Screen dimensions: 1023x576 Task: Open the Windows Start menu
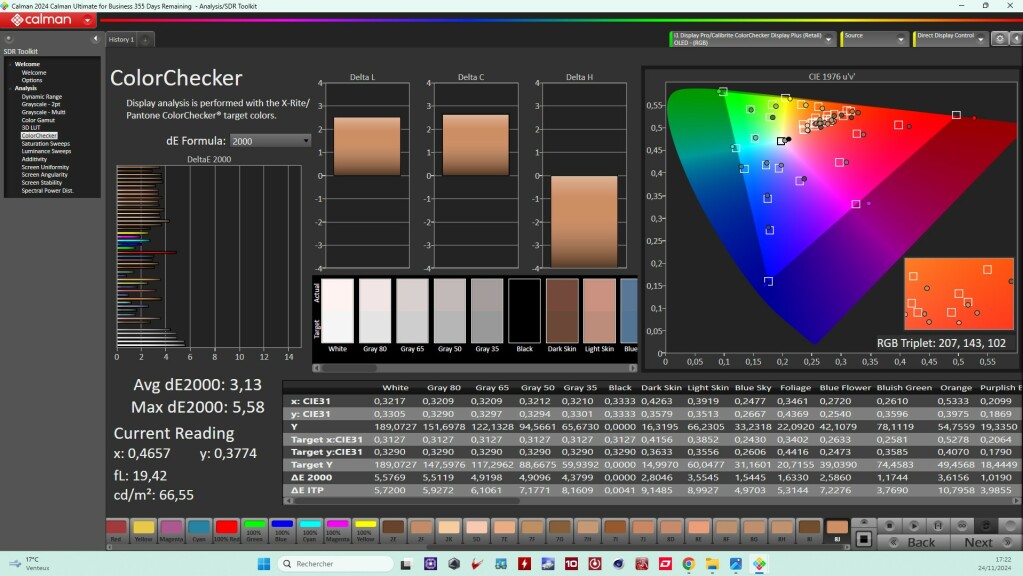pos(264,564)
